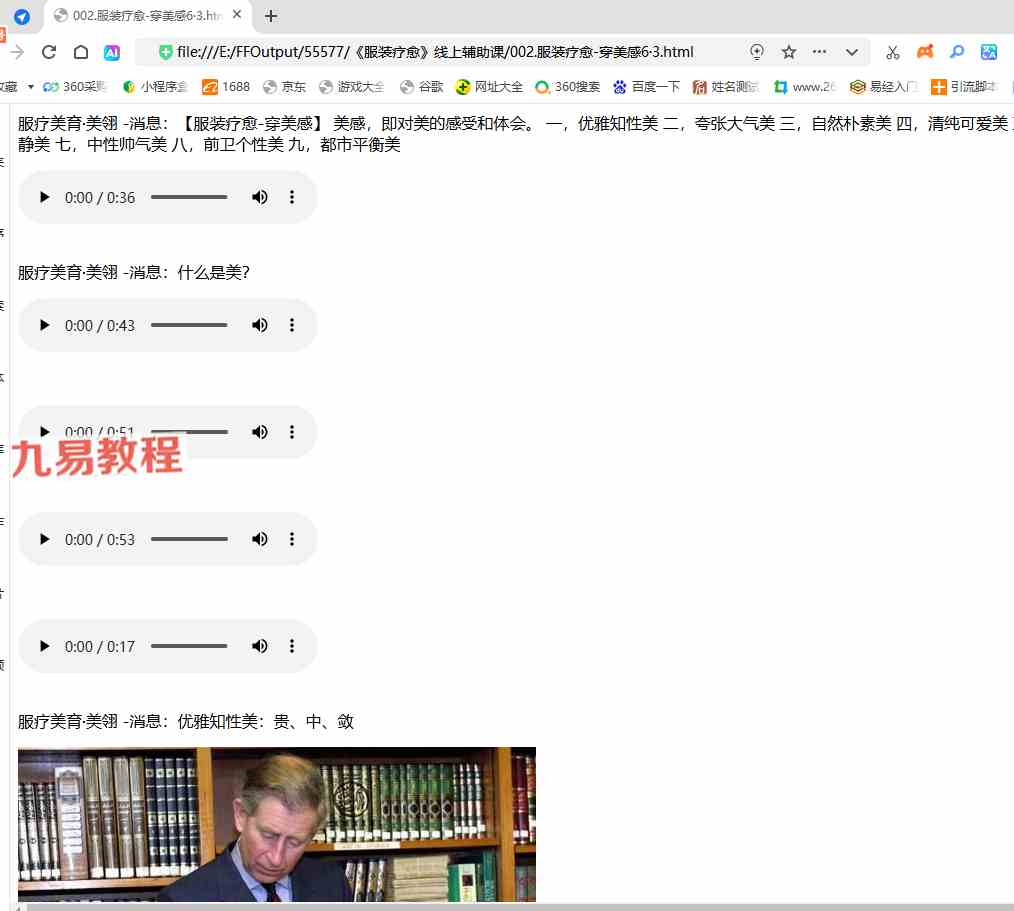
Task: Open the 京东 bookmark
Action: [285, 87]
